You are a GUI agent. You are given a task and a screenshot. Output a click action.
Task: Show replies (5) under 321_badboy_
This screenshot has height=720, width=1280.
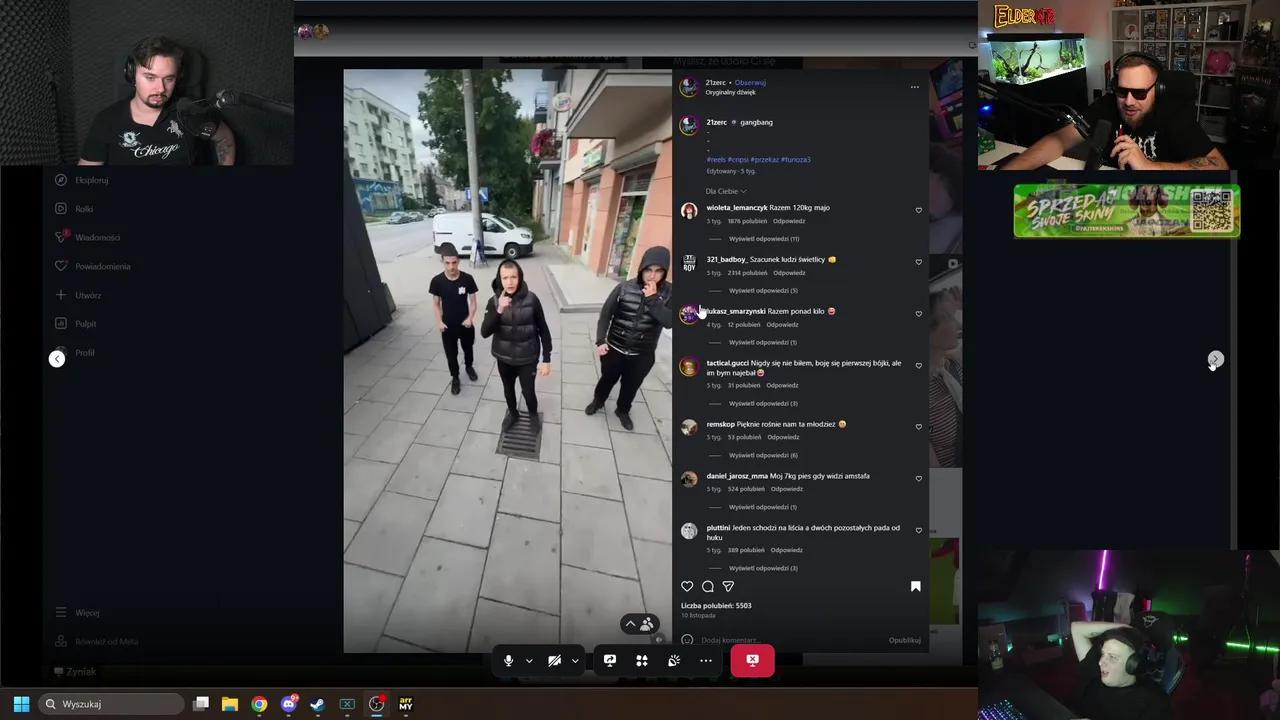763,290
